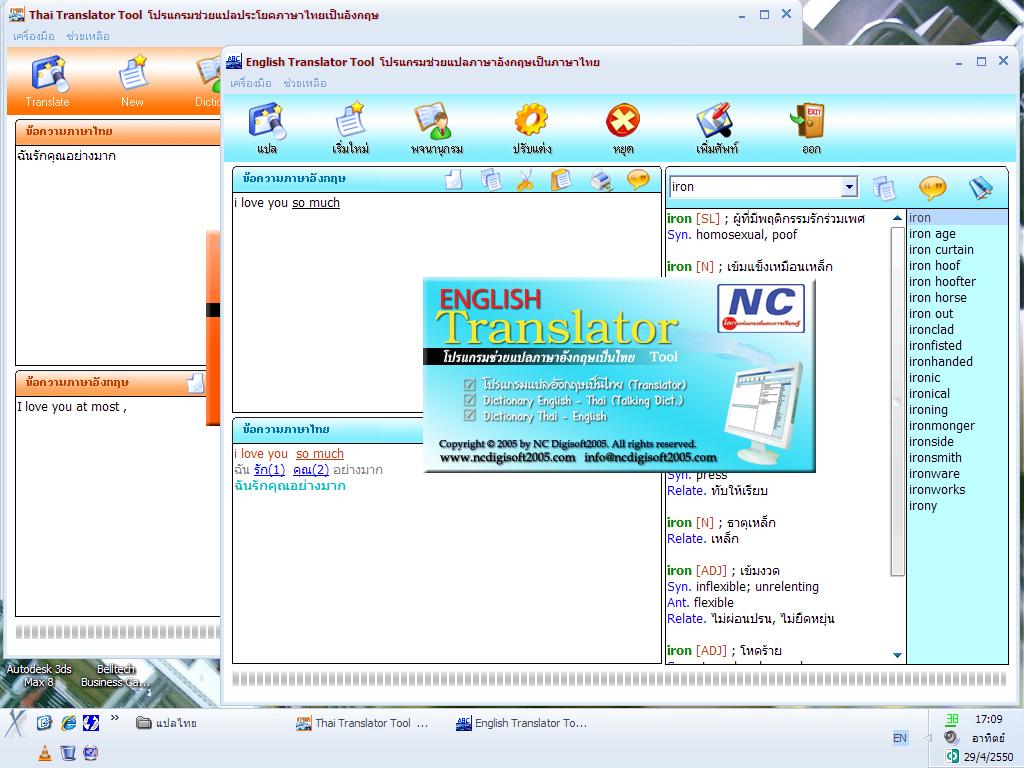Click the คุณ(2) link in translation

click(x=311, y=470)
